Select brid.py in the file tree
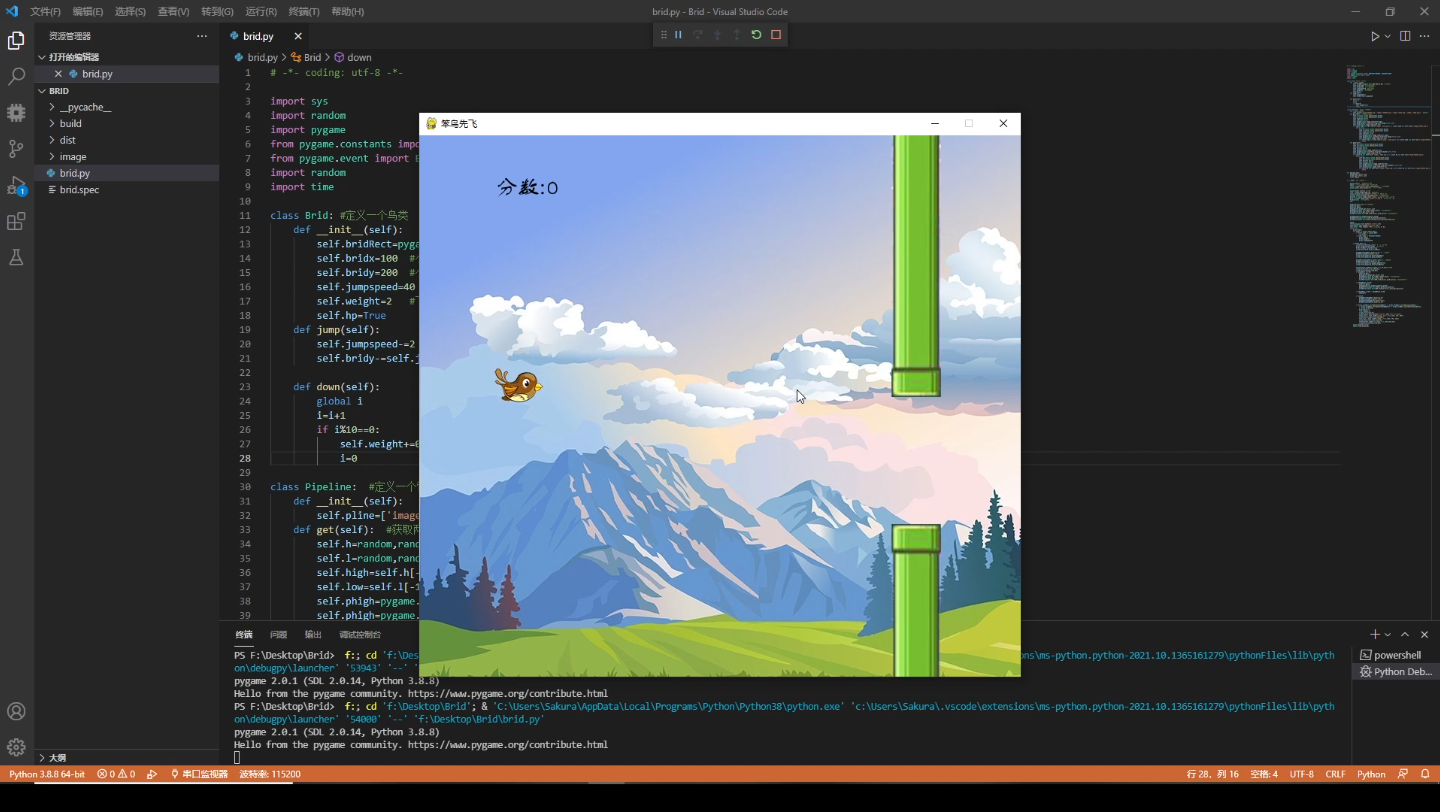Screen dimensions: 1440x812 pos(127,173)
